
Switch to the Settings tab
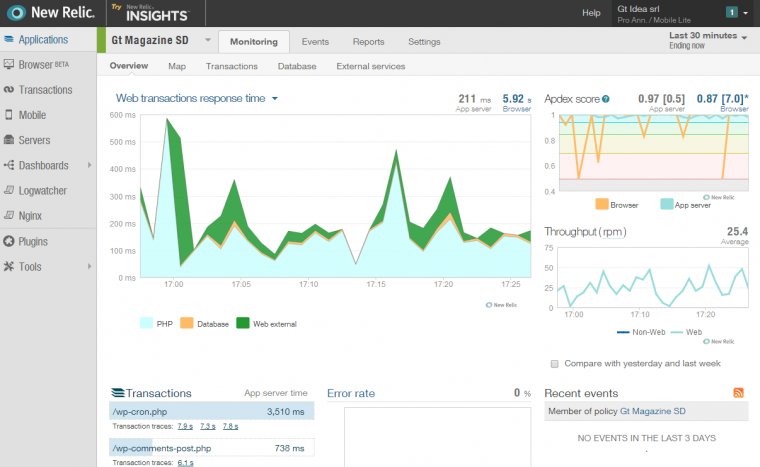click(424, 42)
